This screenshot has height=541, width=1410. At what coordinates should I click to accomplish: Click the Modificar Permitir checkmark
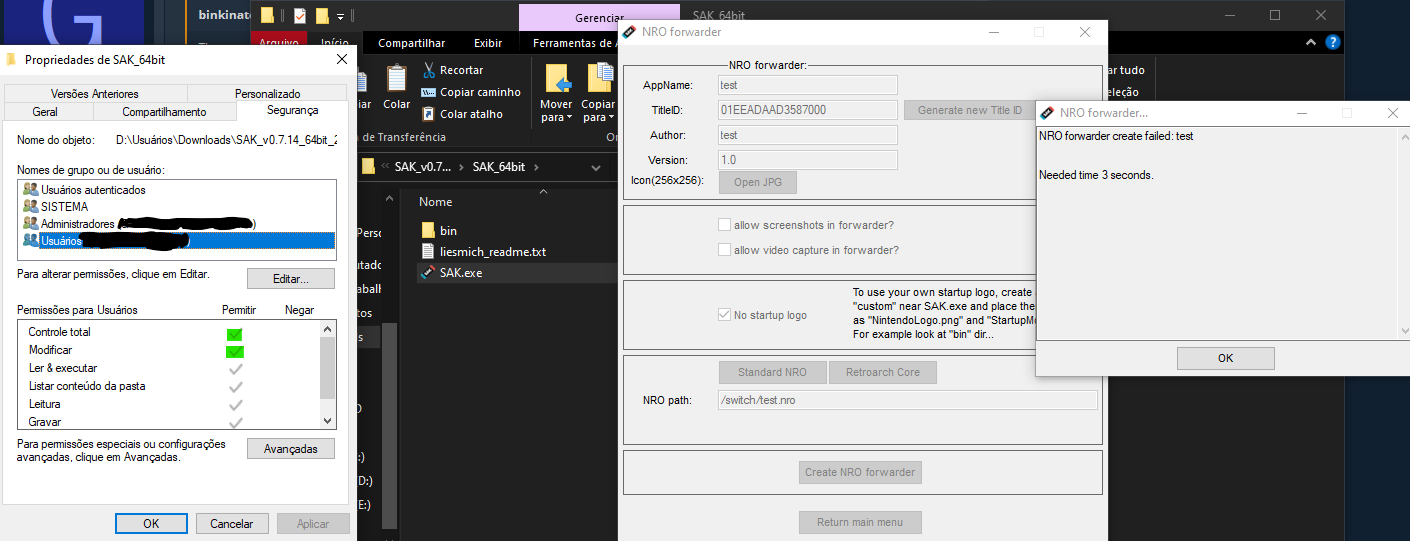(235, 351)
